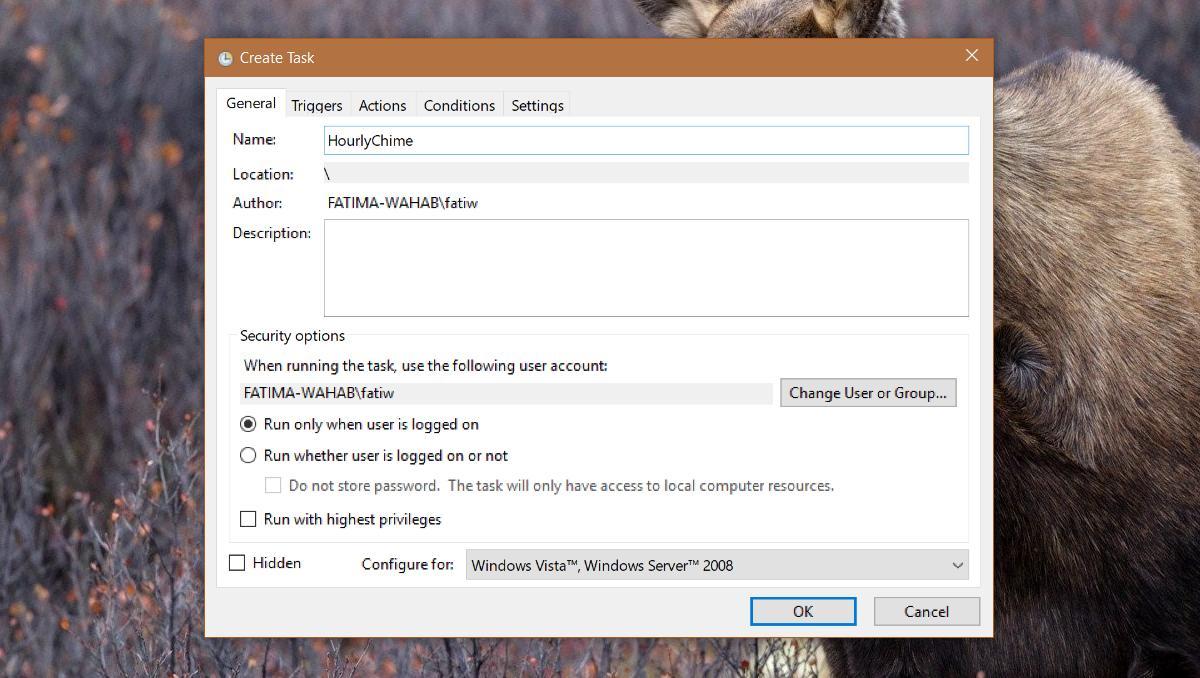Open the Actions tab
This screenshot has height=678, width=1200.
click(x=382, y=104)
